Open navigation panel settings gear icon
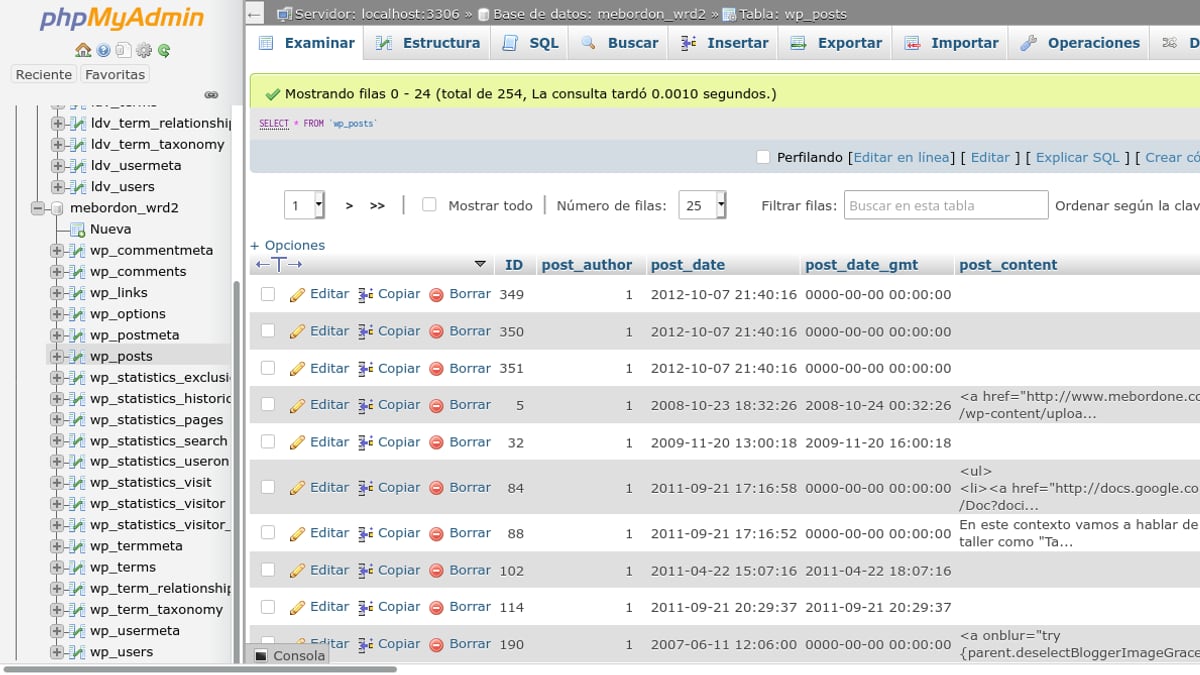The height and width of the screenshot is (675, 1200). tap(143, 50)
